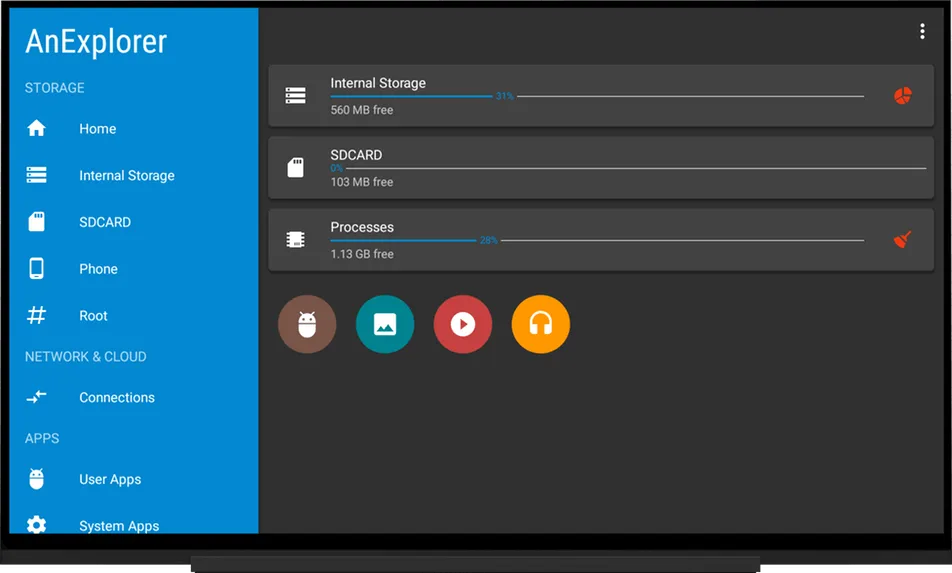952x573 pixels.
Task: Click the 0% usage label on SDCARD
Action: (337, 168)
